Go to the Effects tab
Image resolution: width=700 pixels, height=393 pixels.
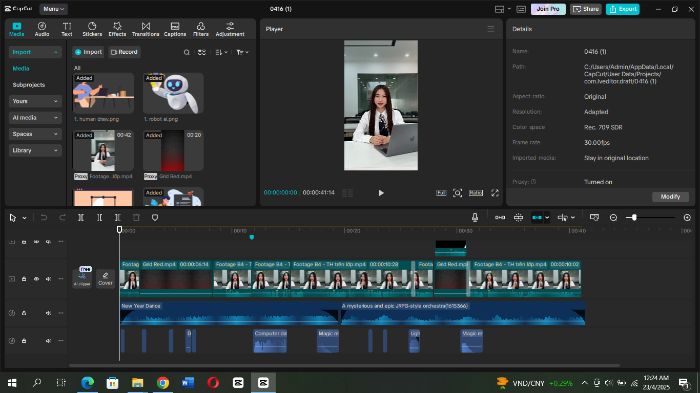point(117,29)
